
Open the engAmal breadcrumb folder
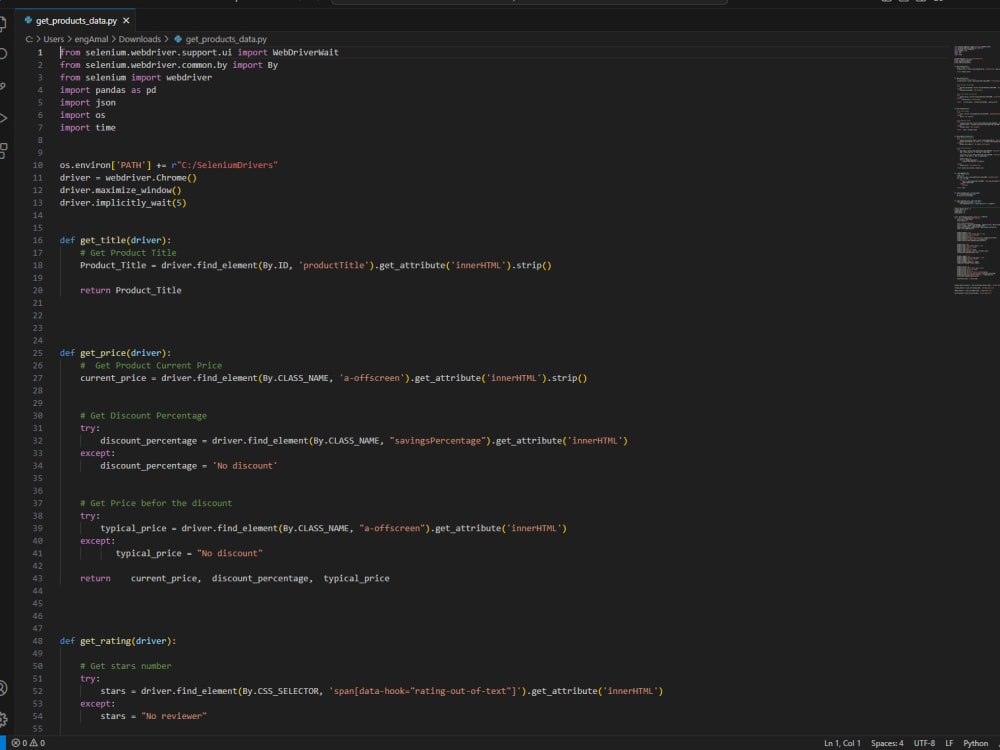[91, 40]
